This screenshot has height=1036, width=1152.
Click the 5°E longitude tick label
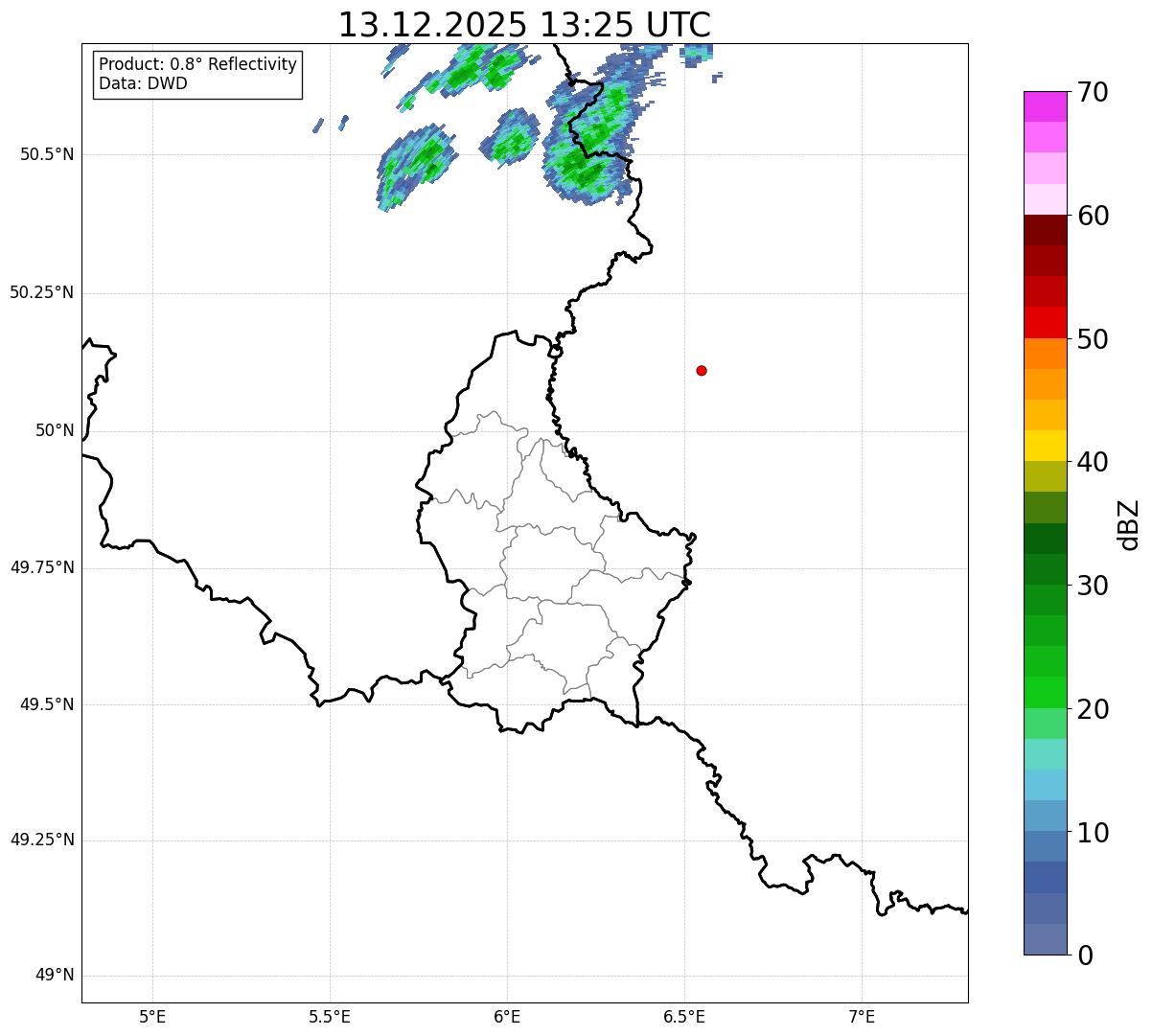152,1016
